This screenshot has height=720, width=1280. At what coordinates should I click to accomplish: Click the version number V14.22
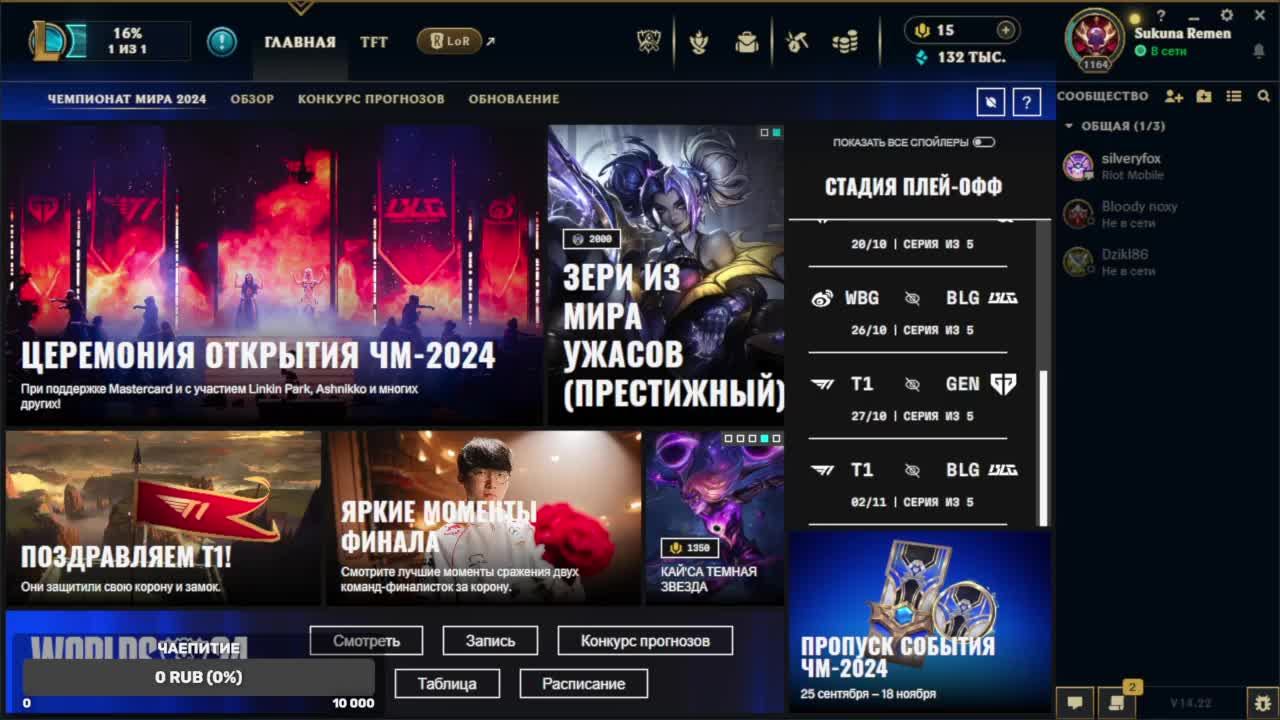1191,703
